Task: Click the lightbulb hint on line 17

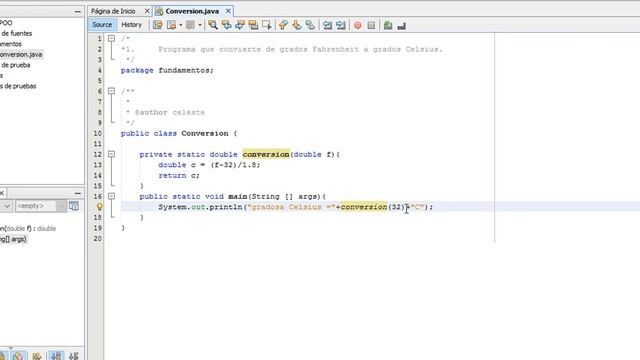Action: point(99,207)
